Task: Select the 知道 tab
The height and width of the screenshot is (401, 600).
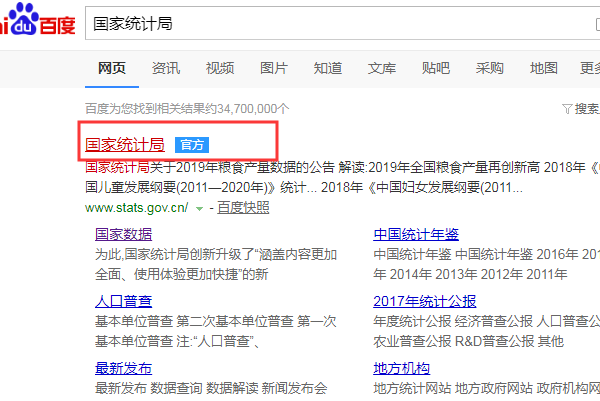Action: pyautogui.click(x=328, y=68)
